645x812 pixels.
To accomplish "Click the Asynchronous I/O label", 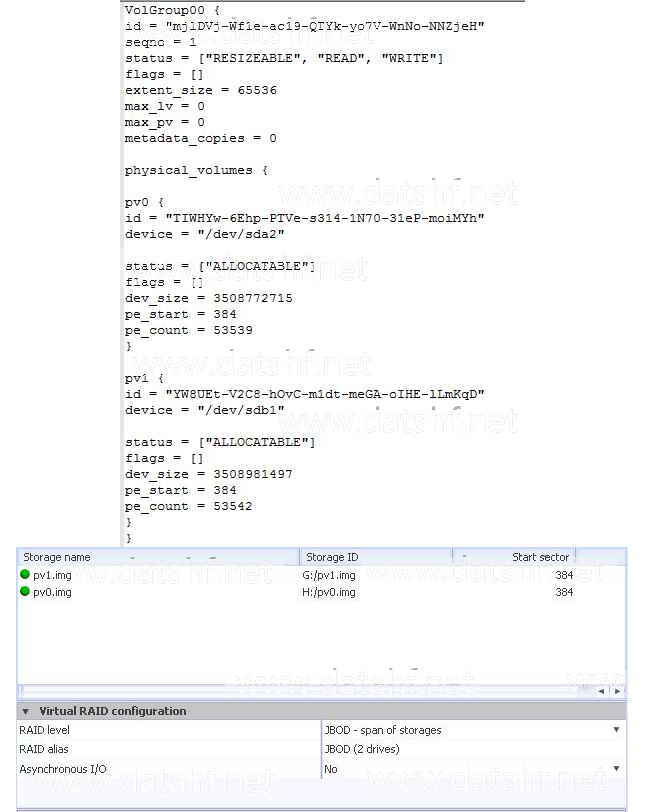I will [63, 768].
